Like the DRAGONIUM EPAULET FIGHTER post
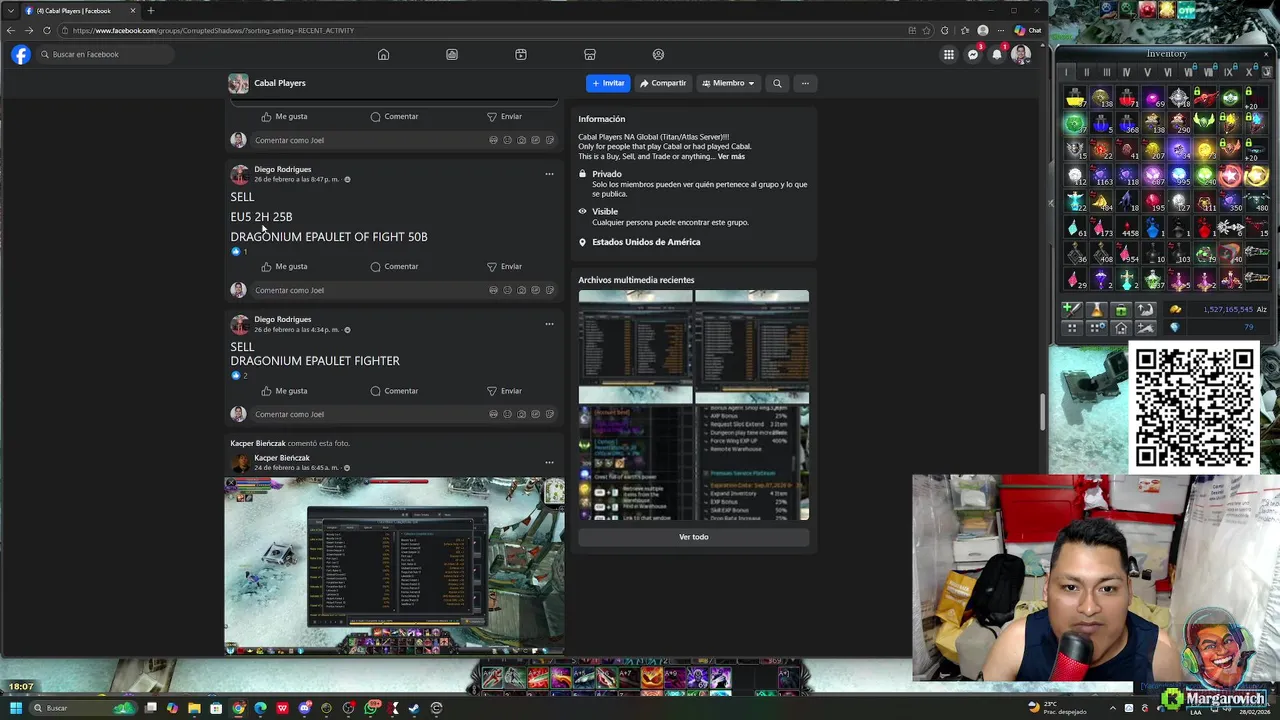Image resolution: width=1280 pixels, height=720 pixels. click(x=284, y=391)
